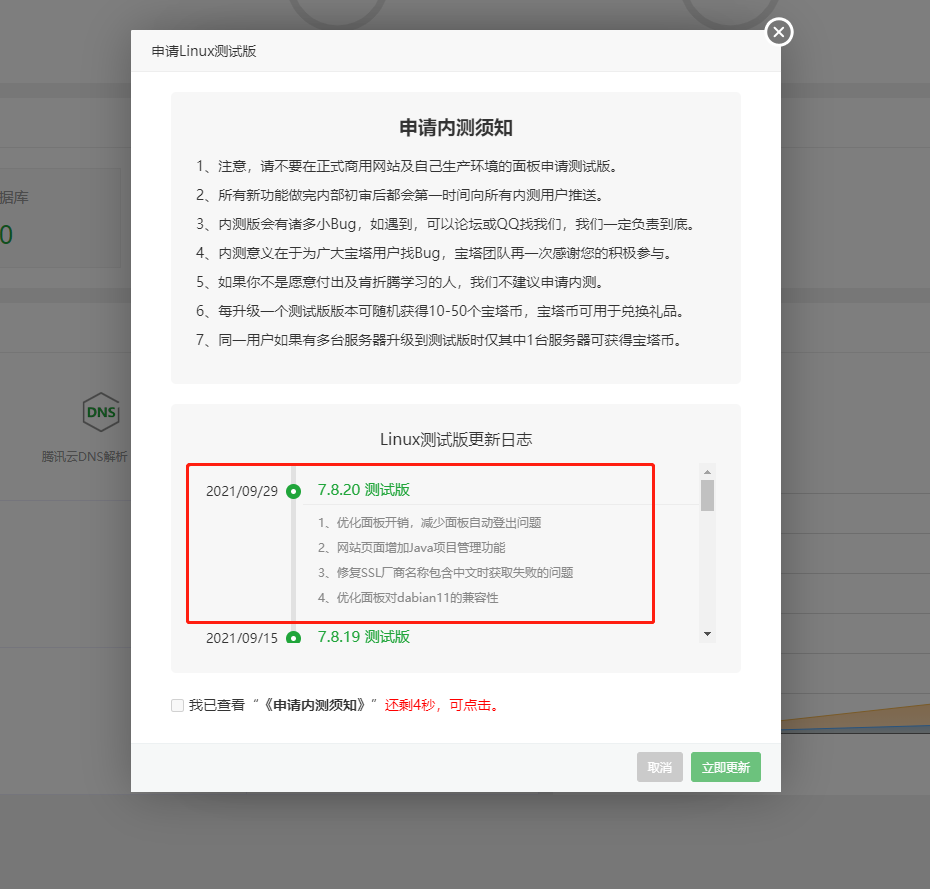Click notice item 1 about 正式商用网站

pos(407,166)
